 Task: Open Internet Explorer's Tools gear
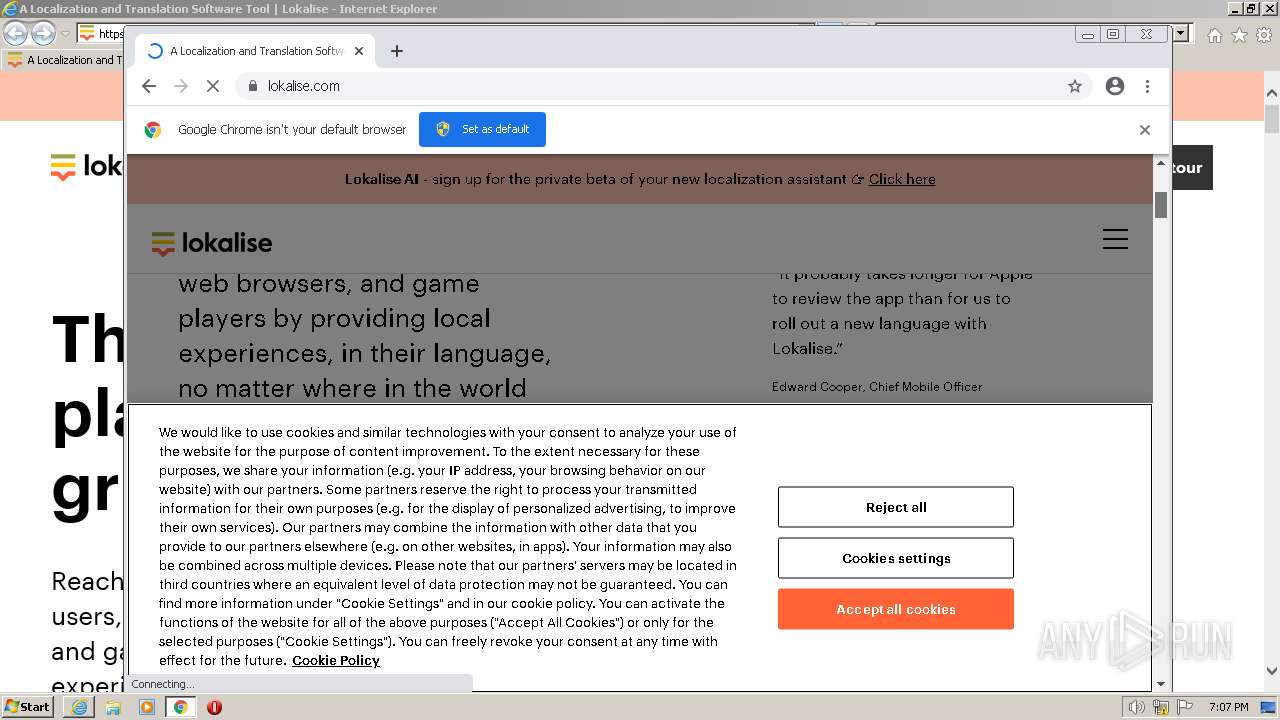(1264, 35)
